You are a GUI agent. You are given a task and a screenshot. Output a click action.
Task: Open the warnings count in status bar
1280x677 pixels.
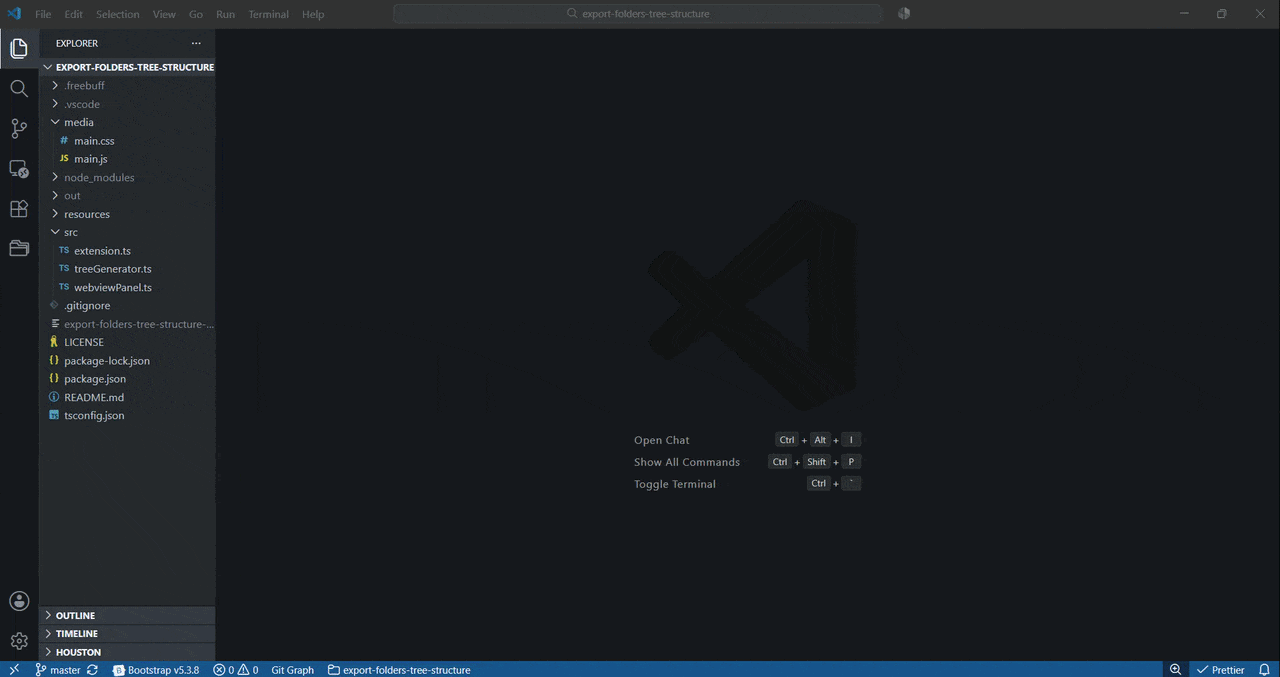click(x=249, y=670)
